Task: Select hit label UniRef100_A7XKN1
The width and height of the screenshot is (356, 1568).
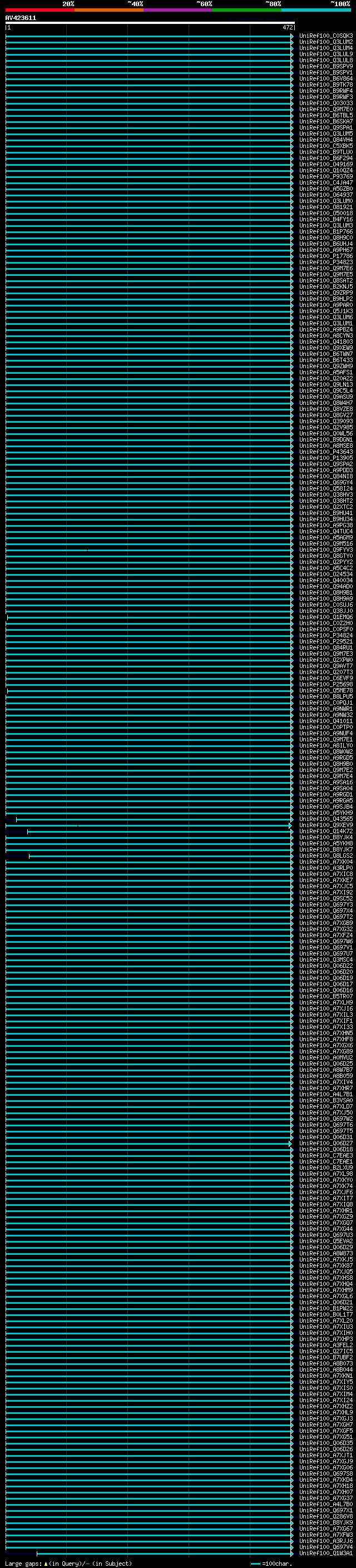Action: (x=326, y=1376)
